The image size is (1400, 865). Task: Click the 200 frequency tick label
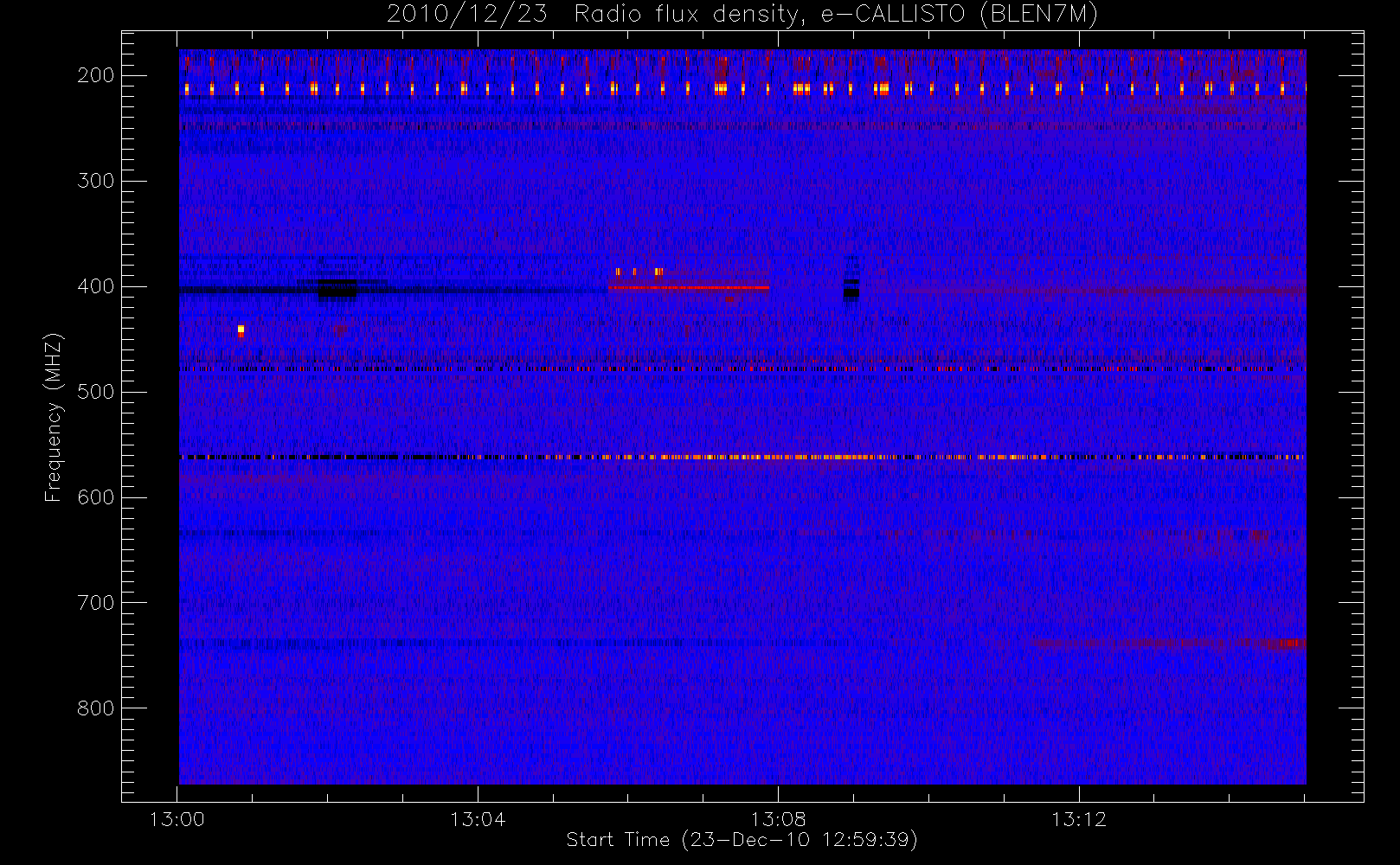tap(96, 75)
